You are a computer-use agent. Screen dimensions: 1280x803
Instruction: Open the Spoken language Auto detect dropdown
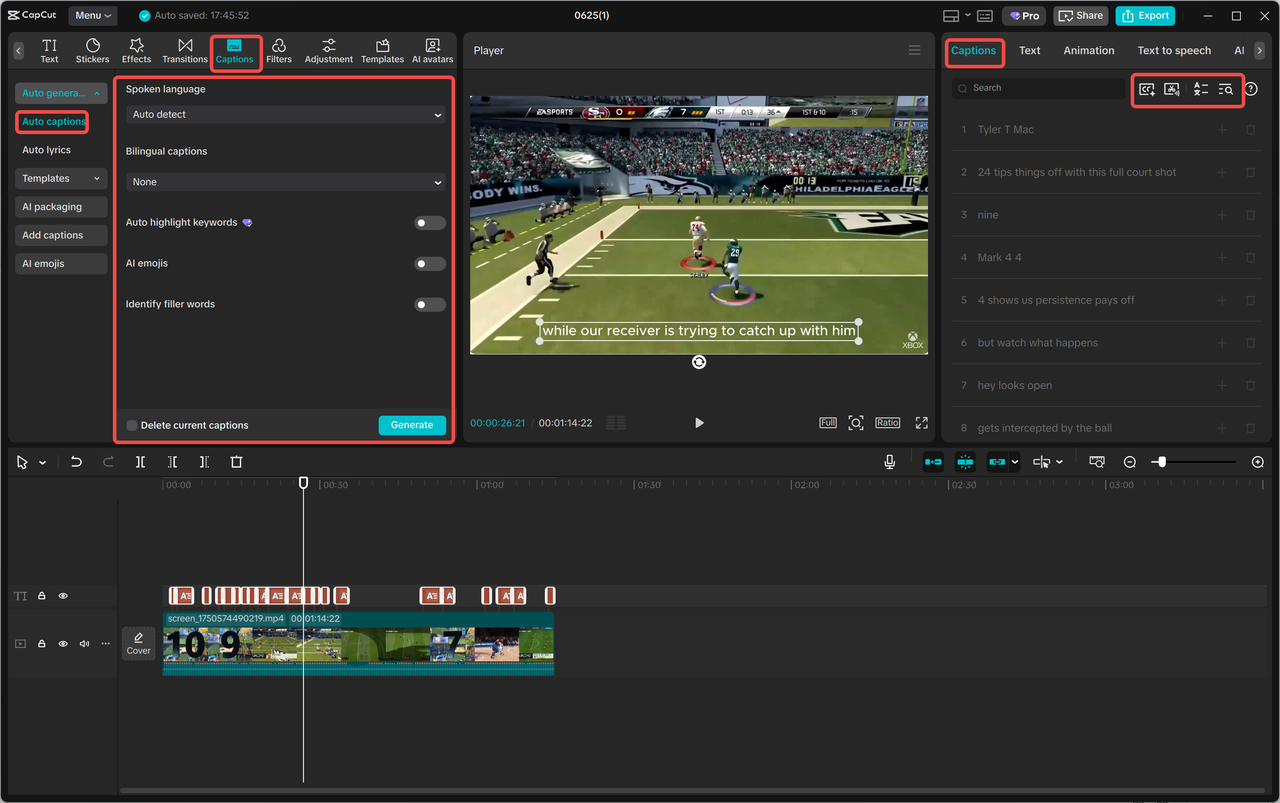coord(286,115)
